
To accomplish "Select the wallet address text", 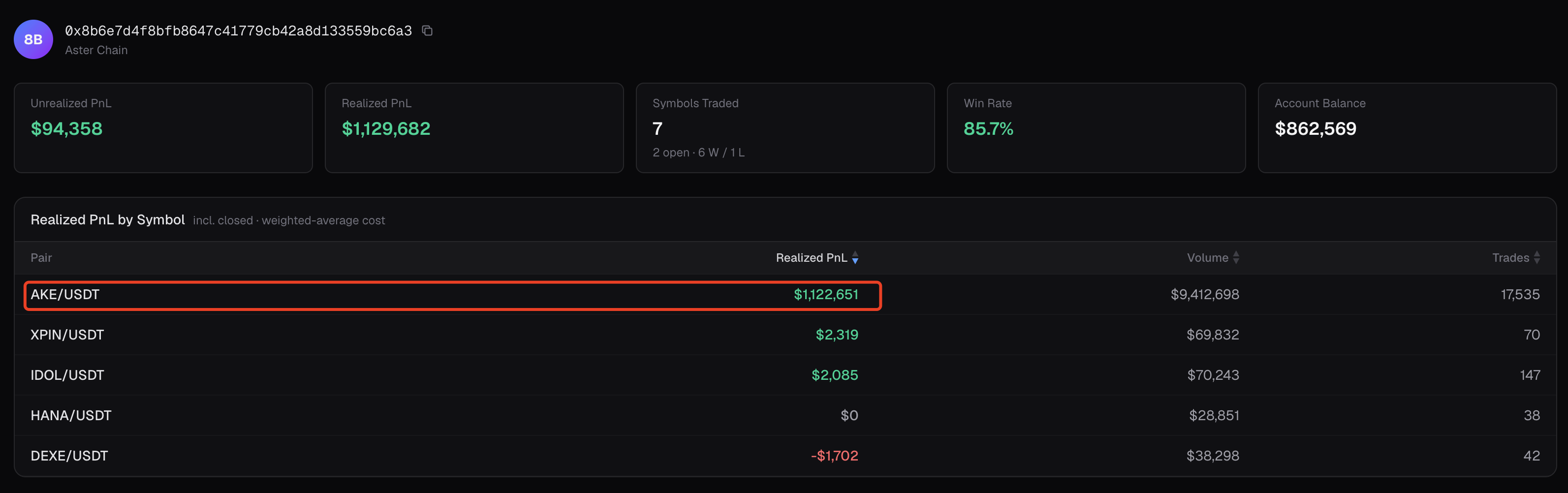I will [239, 31].
